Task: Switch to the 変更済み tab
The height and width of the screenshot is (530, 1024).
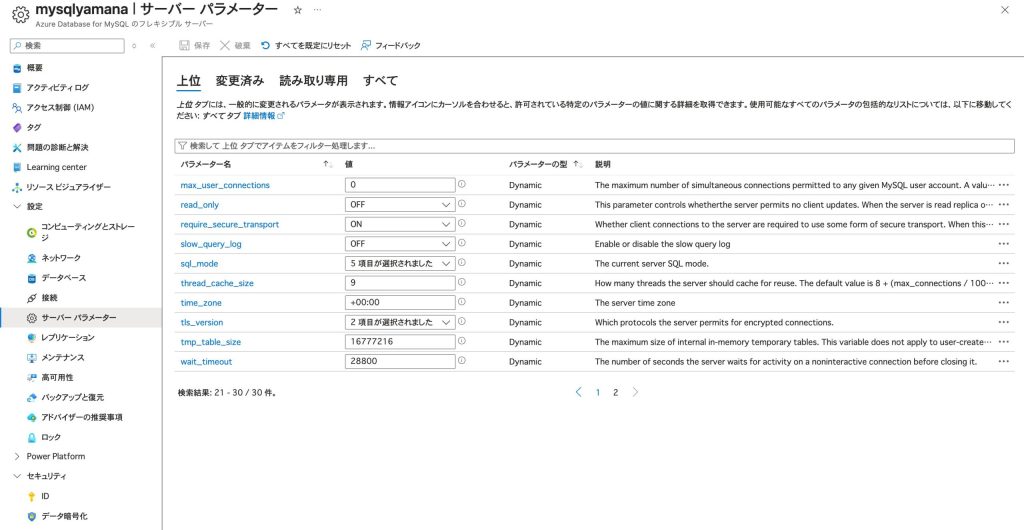Action: coord(240,81)
